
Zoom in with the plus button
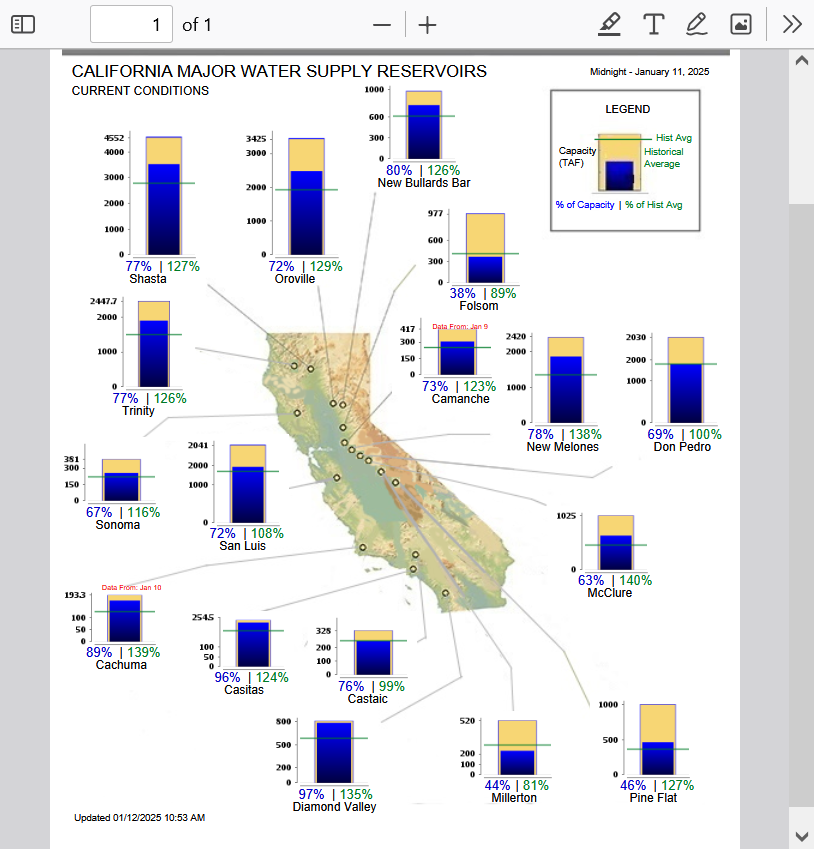427,25
